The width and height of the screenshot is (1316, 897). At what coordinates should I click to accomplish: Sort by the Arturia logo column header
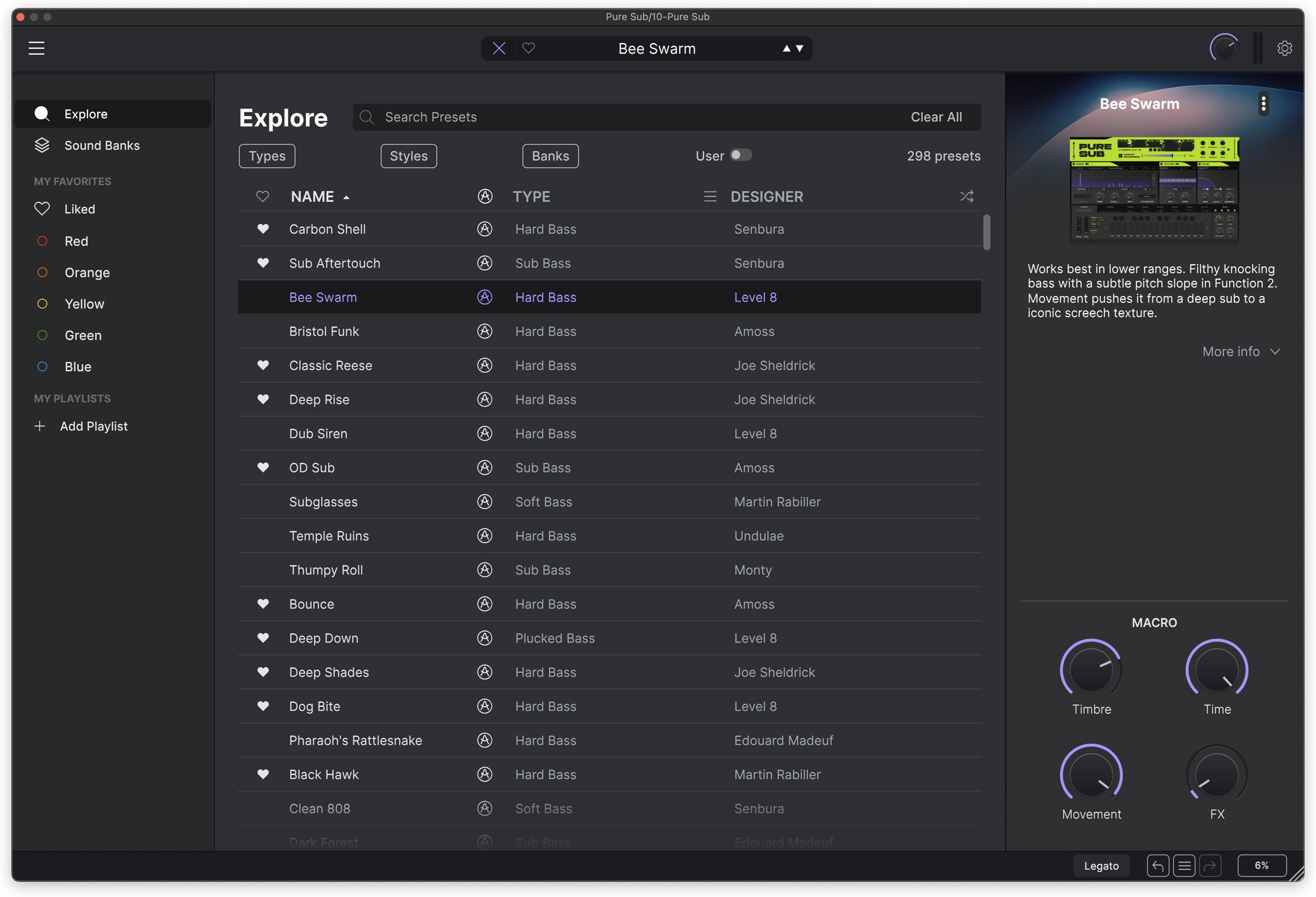point(485,196)
